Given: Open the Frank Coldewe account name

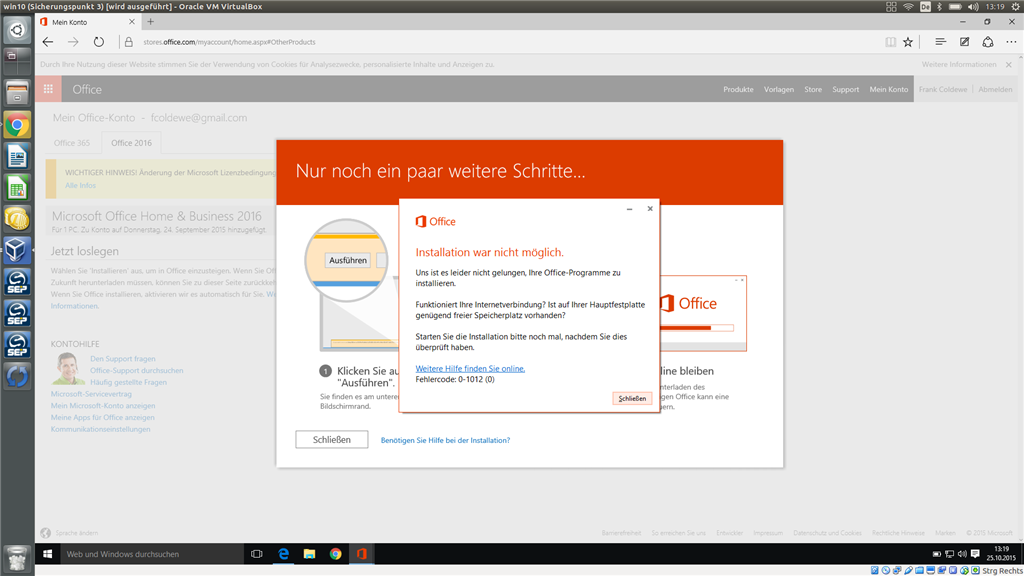Looking at the screenshot, I should (943, 89).
